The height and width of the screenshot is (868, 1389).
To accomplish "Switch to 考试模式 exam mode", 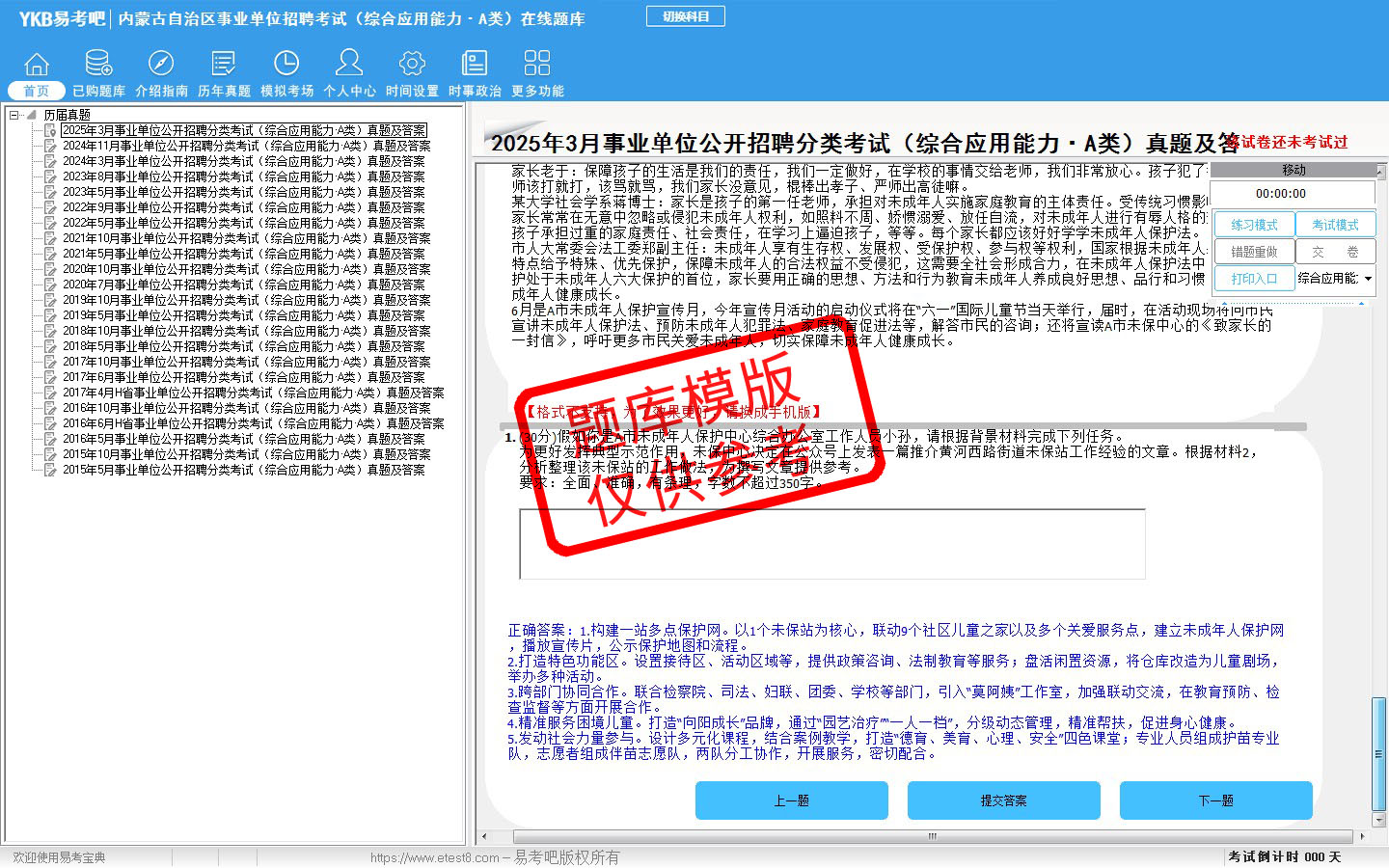I will (1335, 225).
